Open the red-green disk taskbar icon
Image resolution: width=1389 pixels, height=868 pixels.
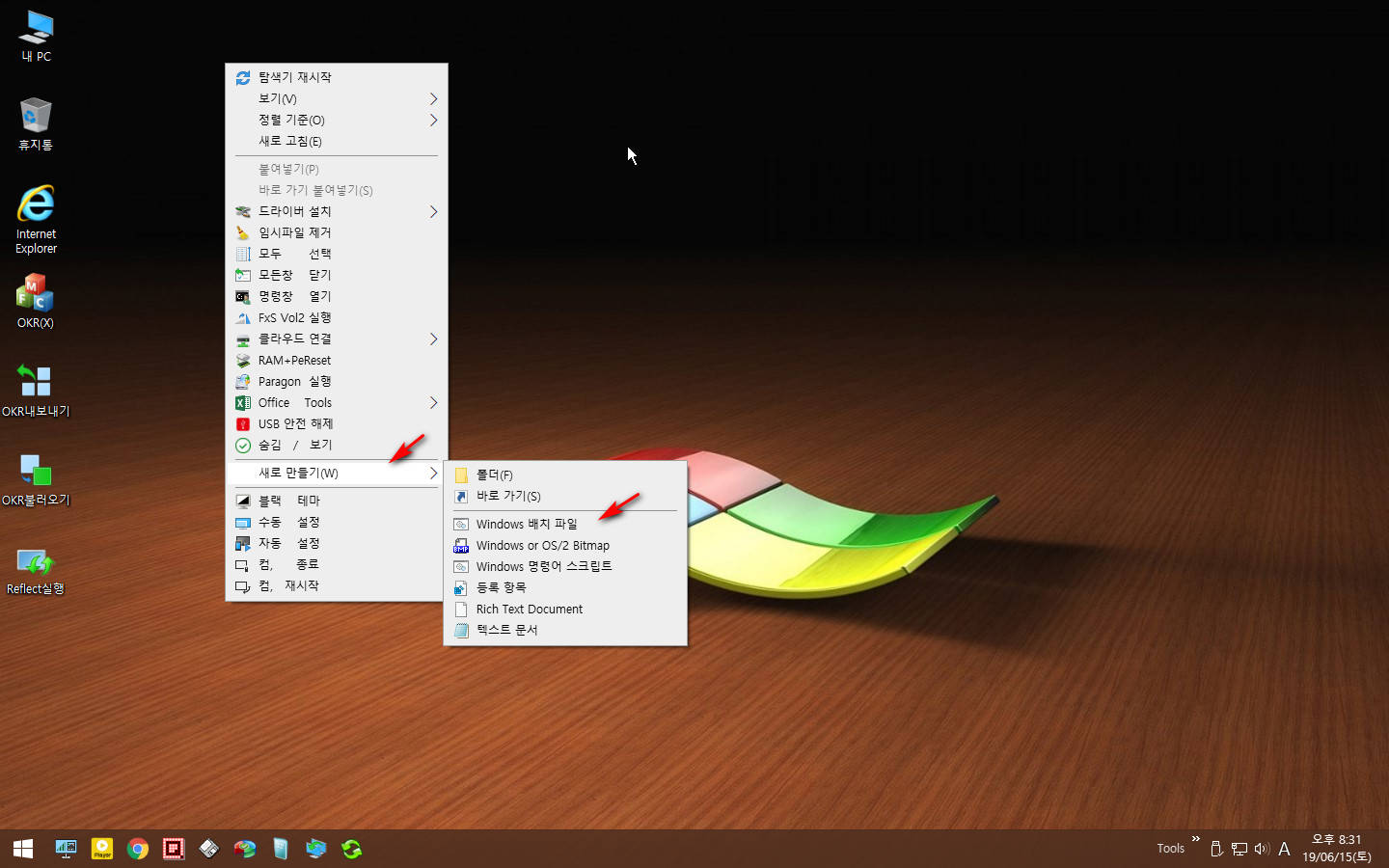click(245, 849)
